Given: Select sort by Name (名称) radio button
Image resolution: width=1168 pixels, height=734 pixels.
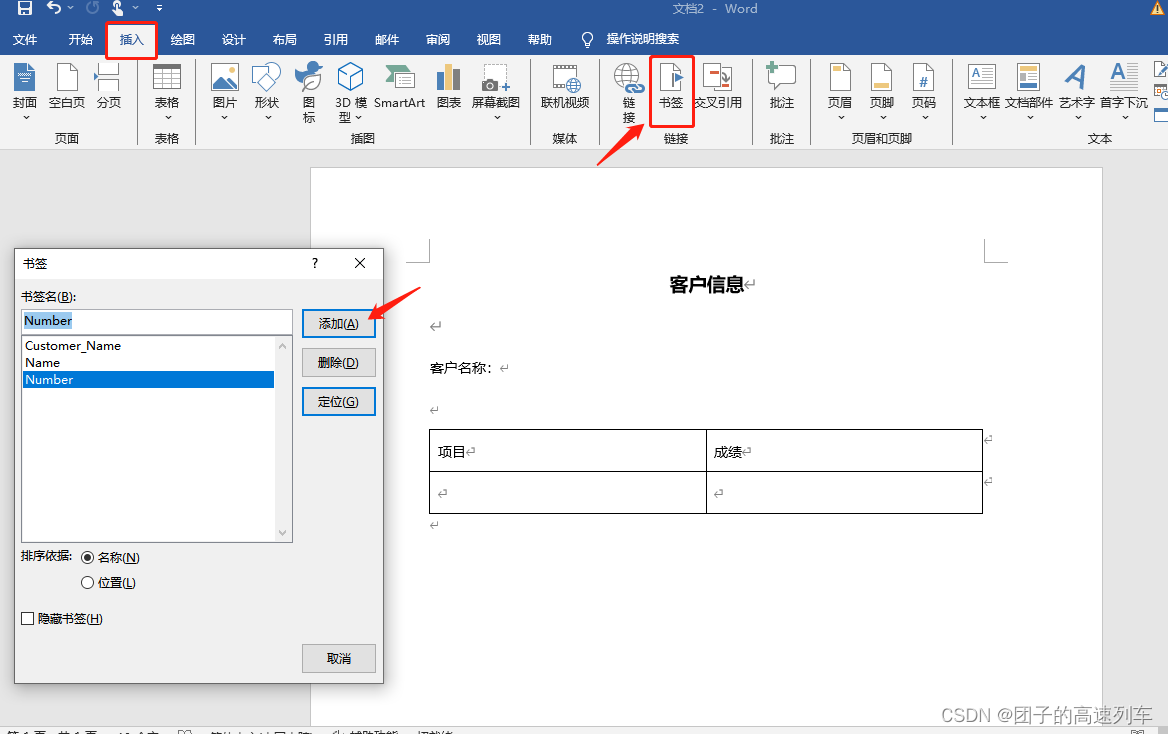Looking at the screenshot, I should (x=87, y=557).
